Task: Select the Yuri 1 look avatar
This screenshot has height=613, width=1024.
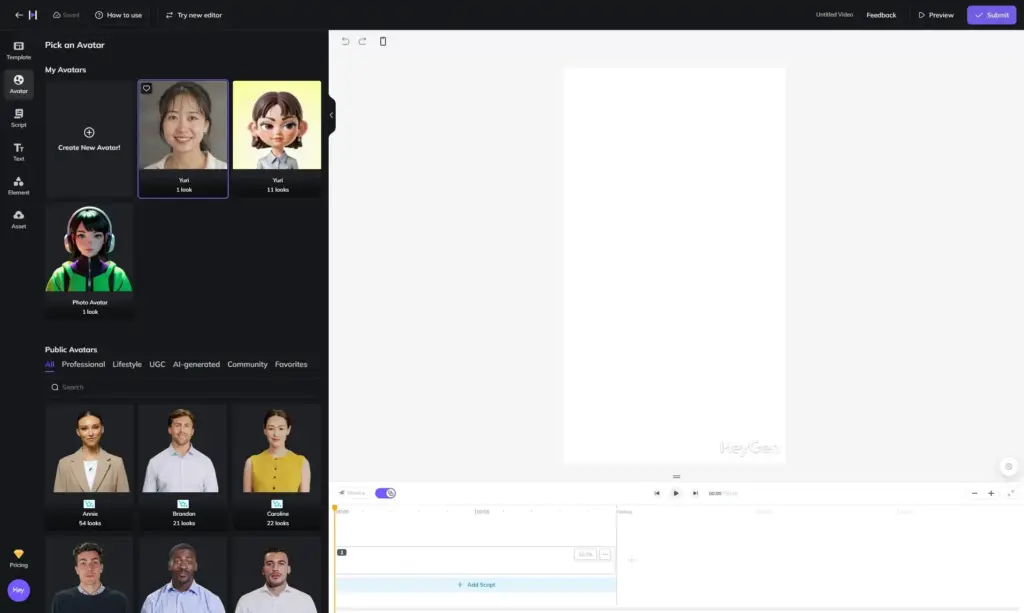Action: 183,139
